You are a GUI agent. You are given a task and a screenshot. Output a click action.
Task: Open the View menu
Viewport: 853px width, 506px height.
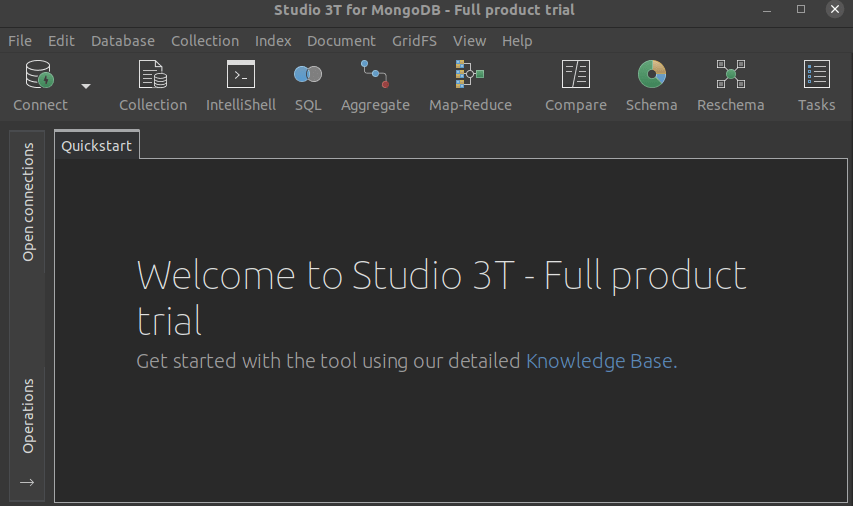click(469, 41)
